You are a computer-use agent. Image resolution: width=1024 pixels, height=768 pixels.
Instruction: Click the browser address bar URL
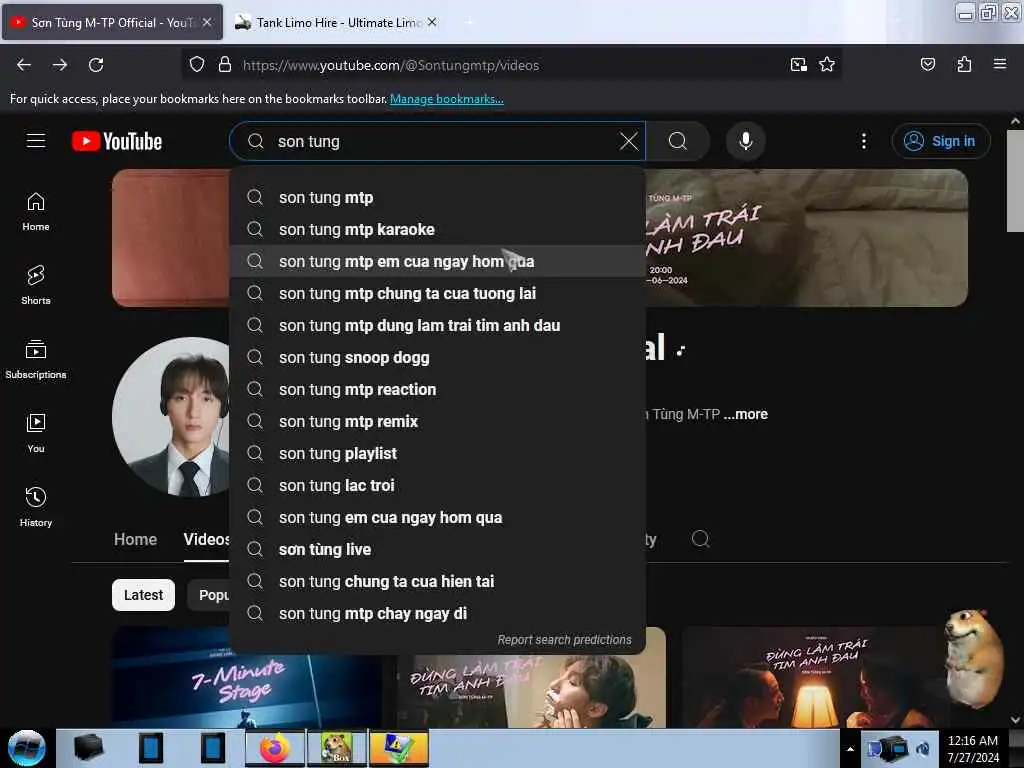[391, 65]
